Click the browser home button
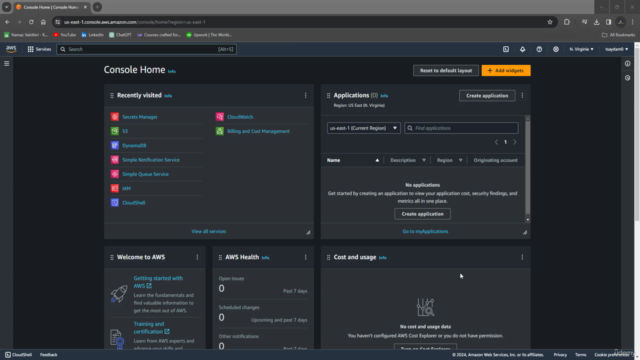640x360 pixels. pyautogui.click(x=43, y=22)
